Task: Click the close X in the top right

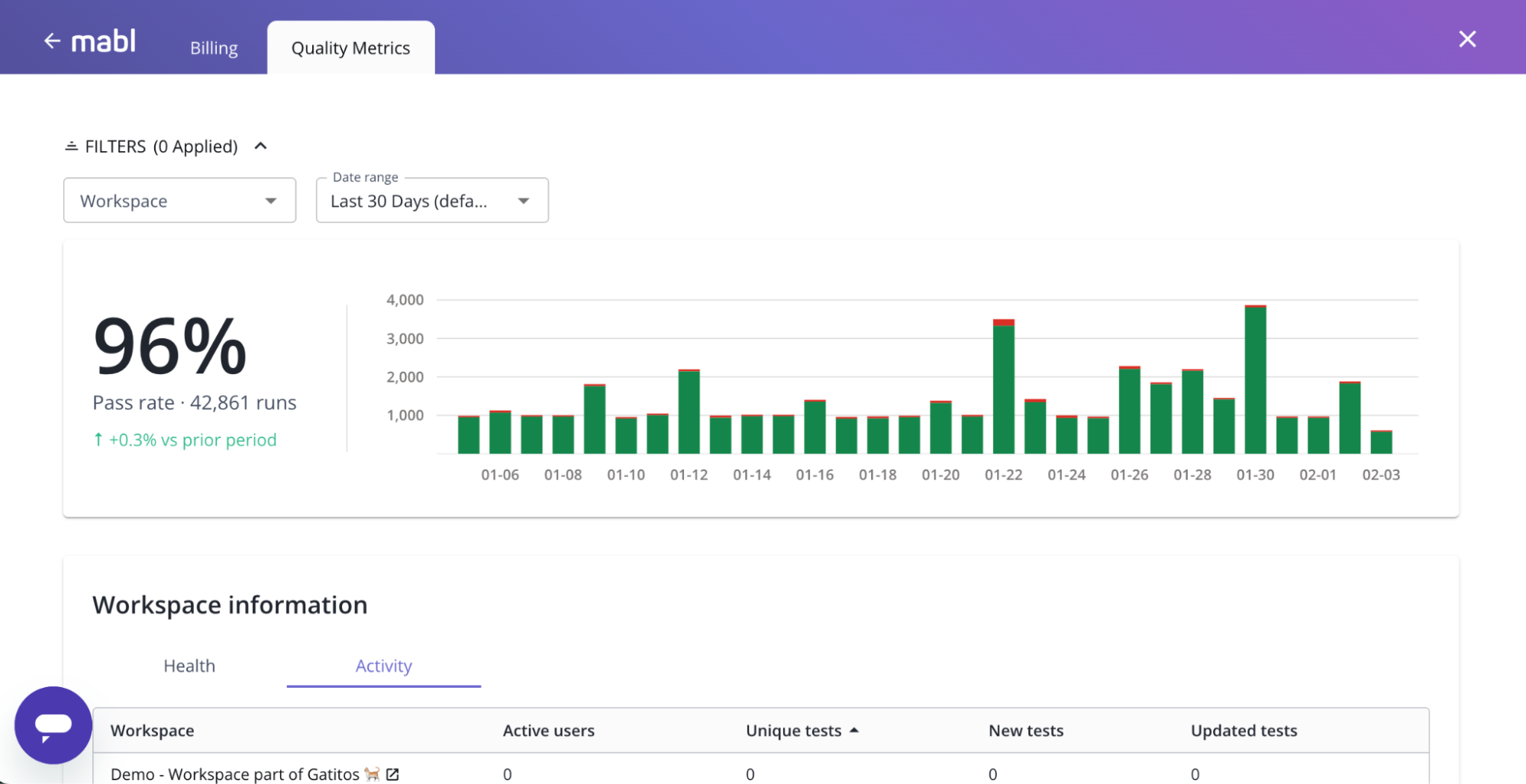Action: tap(1466, 38)
